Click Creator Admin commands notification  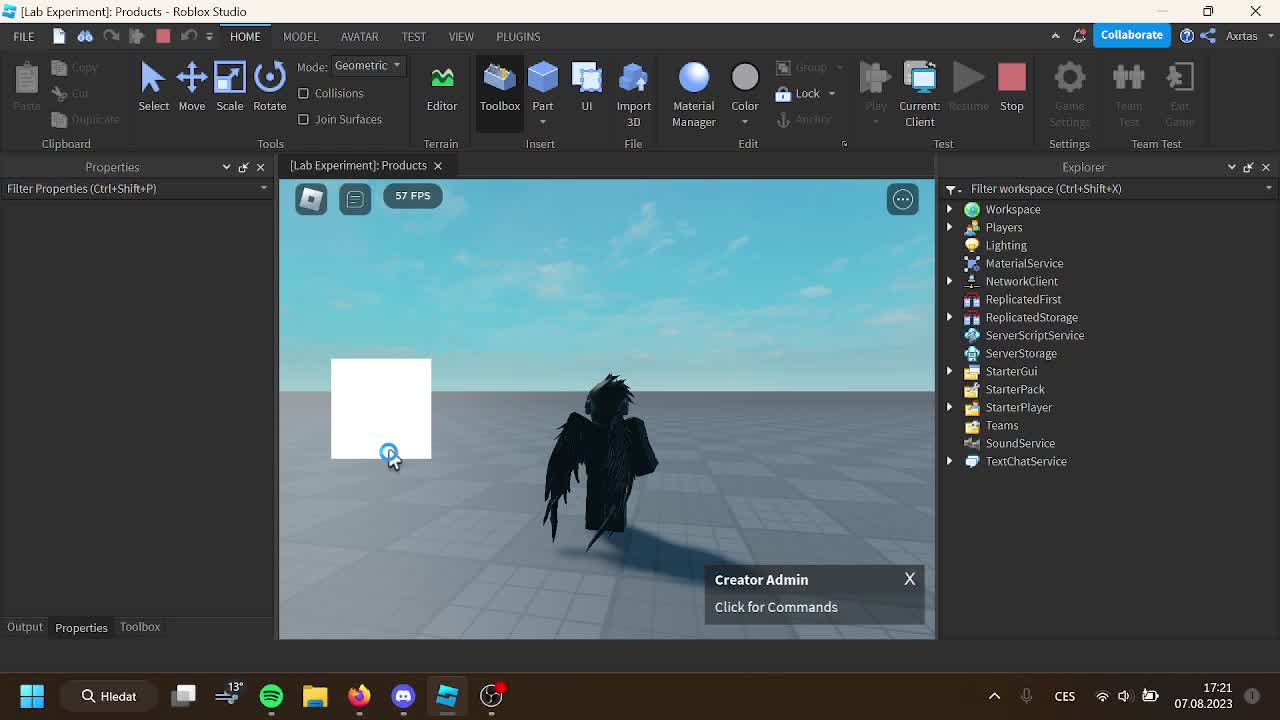tap(776, 607)
